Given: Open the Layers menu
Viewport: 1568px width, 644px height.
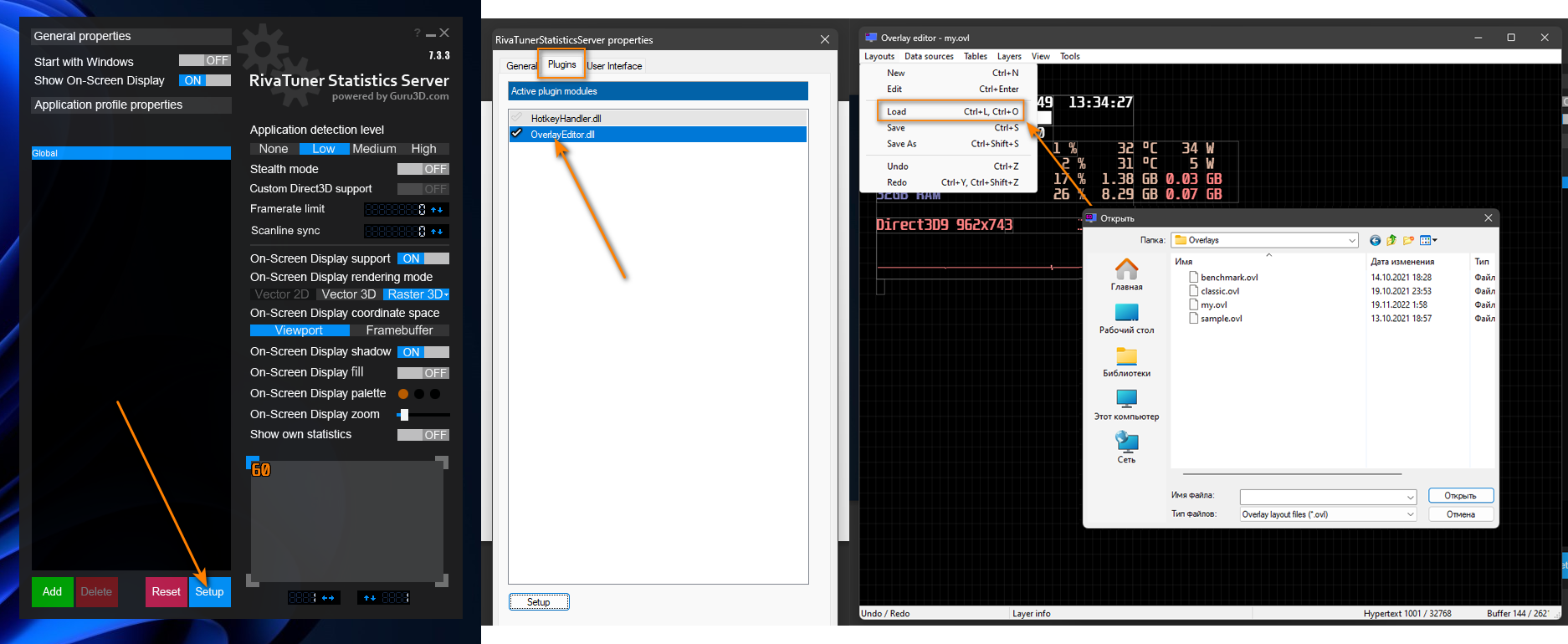Looking at the screenshot, I should [1009, 56].
